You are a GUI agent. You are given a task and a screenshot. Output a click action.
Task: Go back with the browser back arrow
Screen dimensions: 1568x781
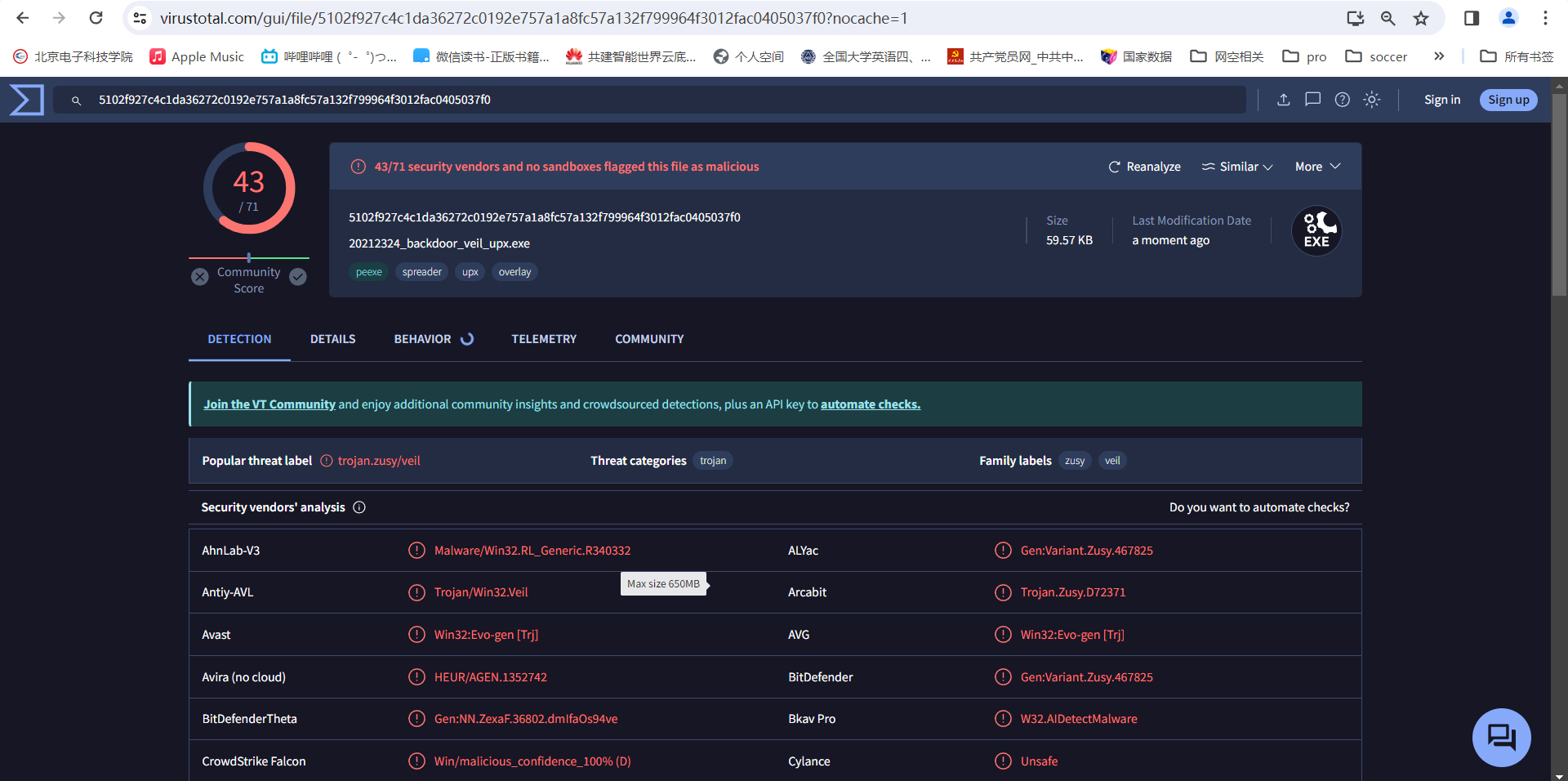point(23,18)
